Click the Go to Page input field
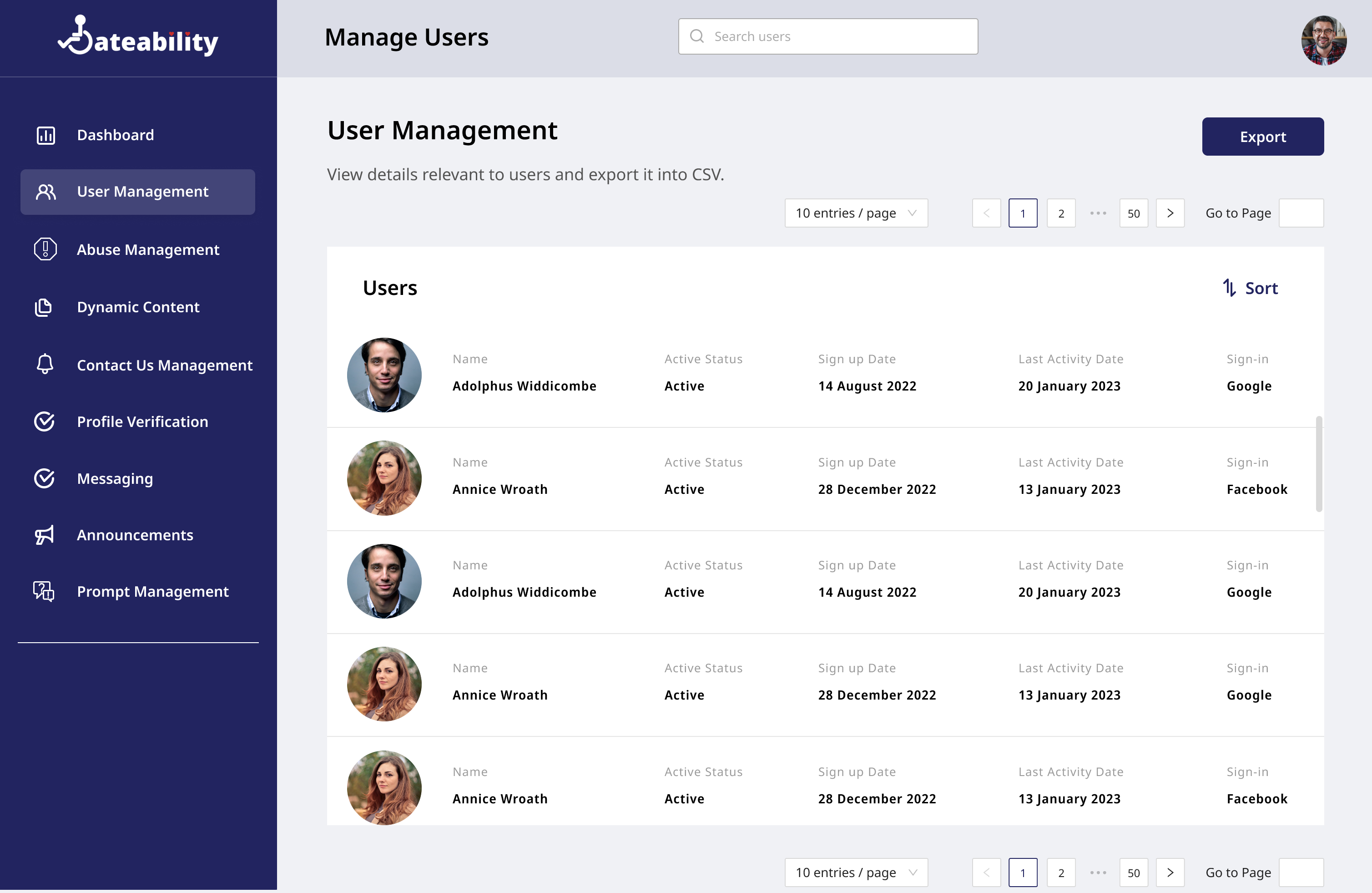The height and width of the screenshot is (893, 1372). coord(1301,213)
